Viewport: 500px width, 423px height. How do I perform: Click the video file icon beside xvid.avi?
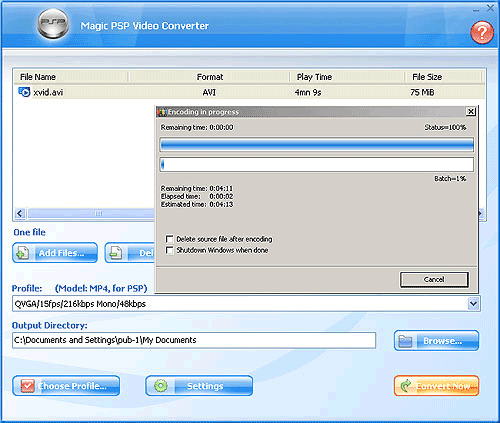click(24, 92)
